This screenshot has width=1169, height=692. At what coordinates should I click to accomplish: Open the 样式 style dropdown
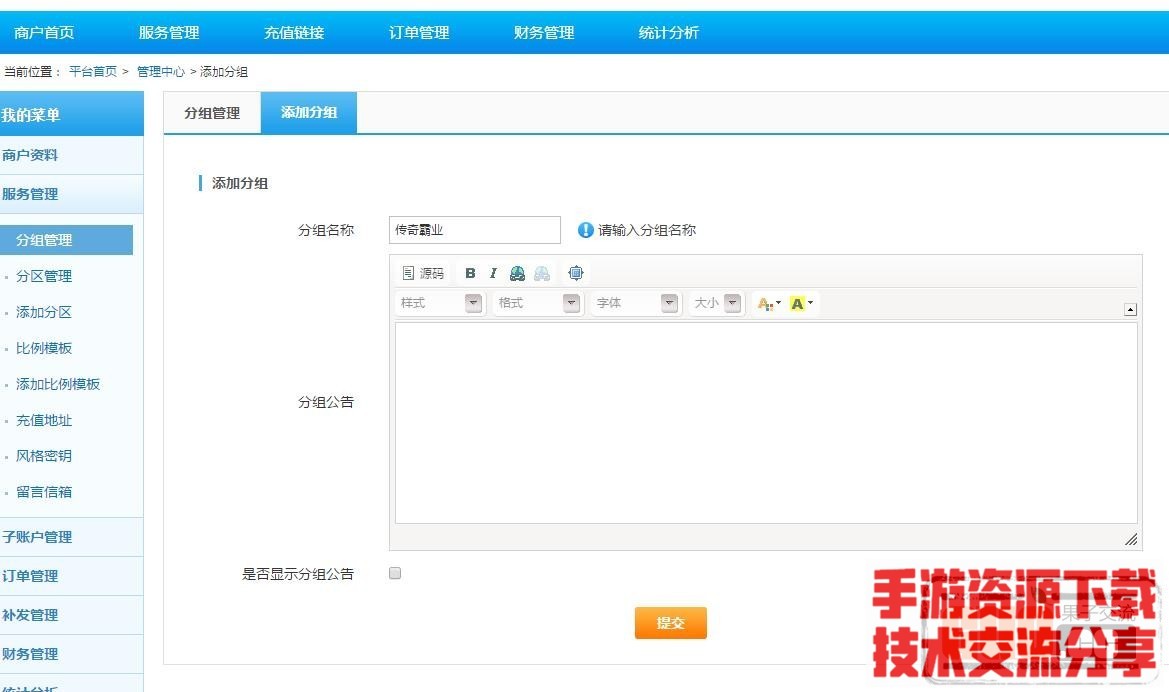point(440,303)
